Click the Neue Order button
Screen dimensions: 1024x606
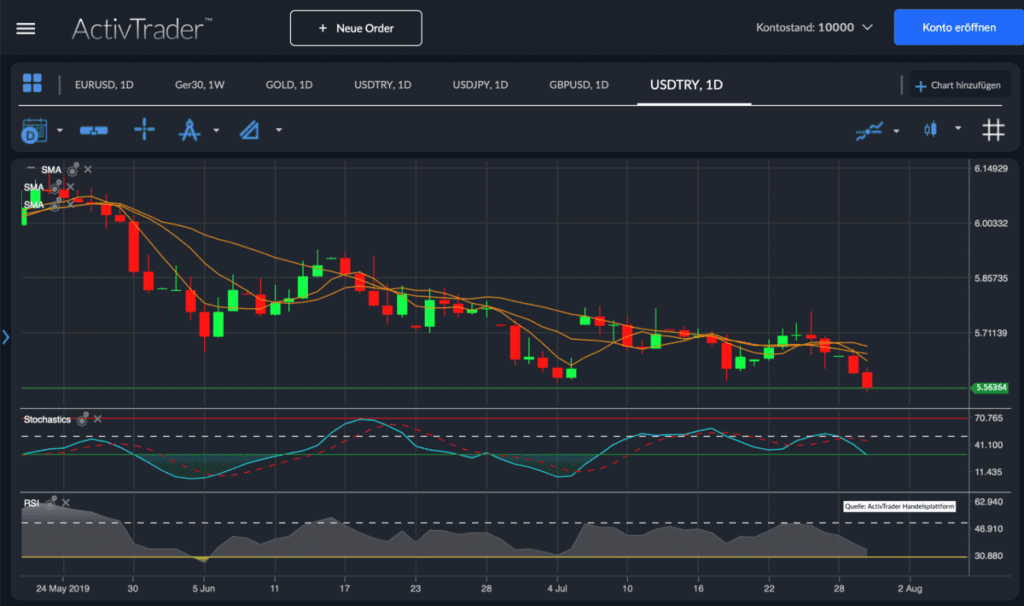click(x=356, y=28)
